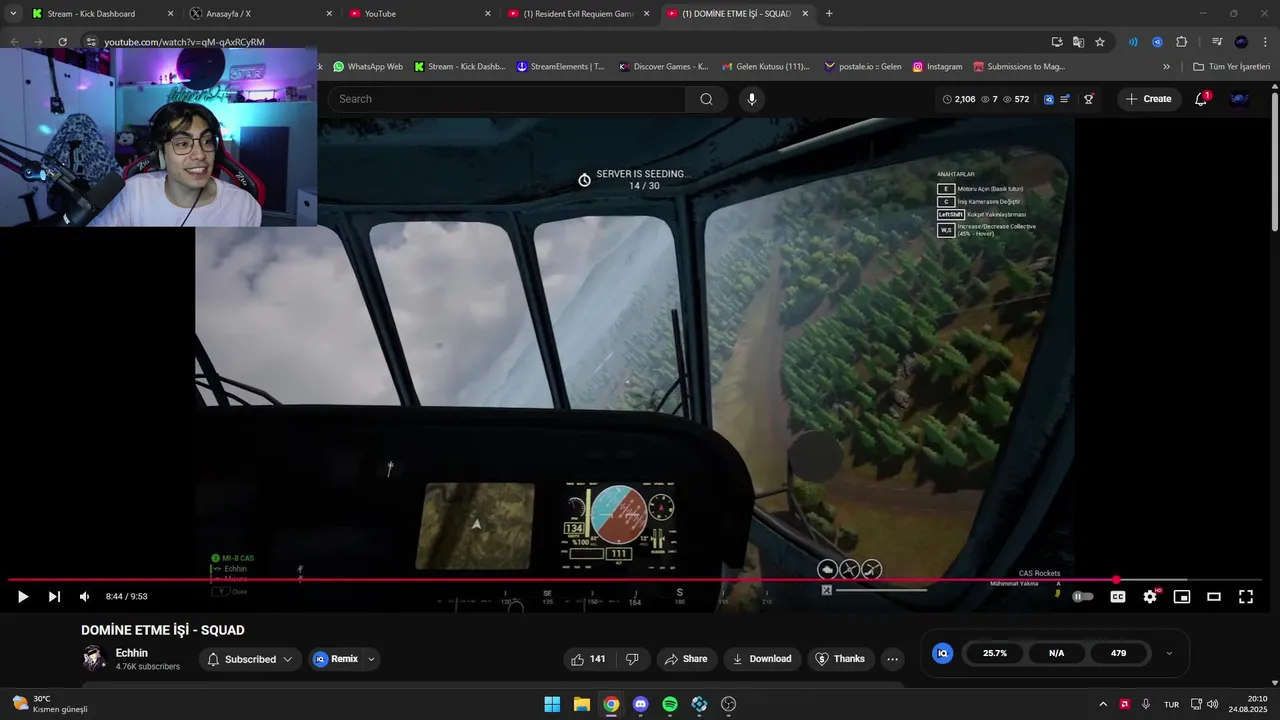Open Spotify from the taskbar
Screen dimensions: 1280x720
click(x=670, y=704)
